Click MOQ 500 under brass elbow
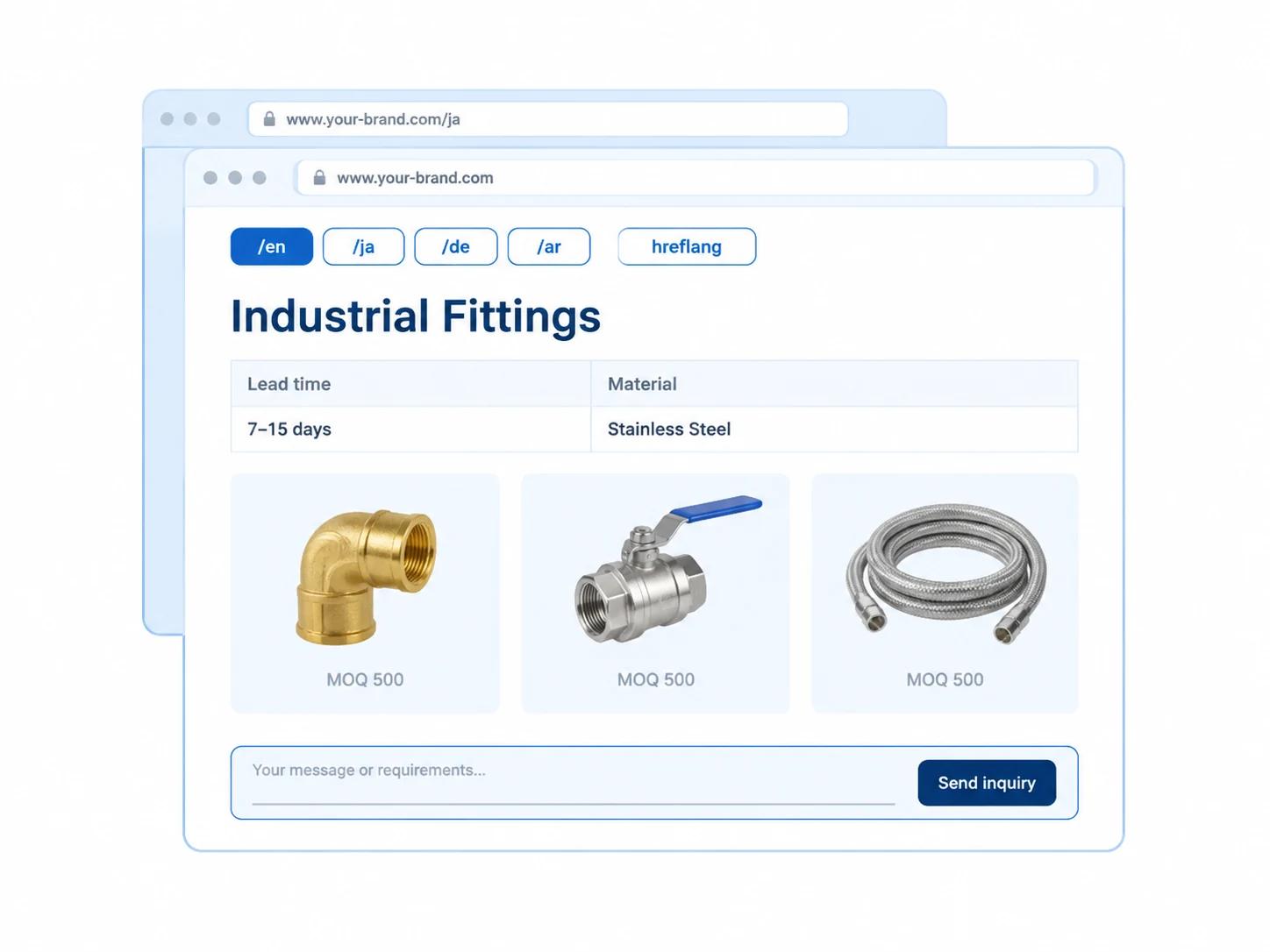This screenshot has width=1270, height=952. [x=365, y=679]
